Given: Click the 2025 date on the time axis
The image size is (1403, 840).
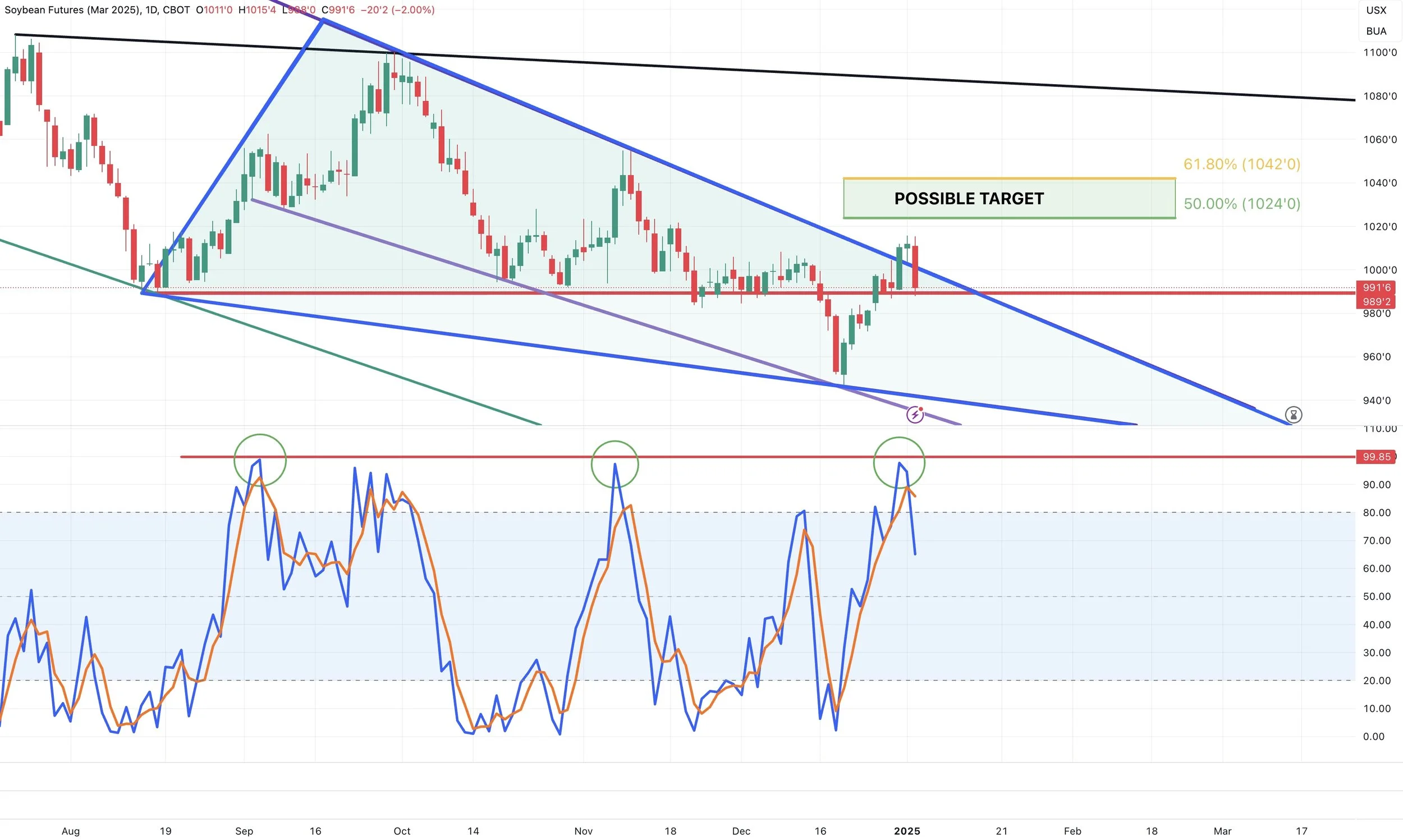Looking at the screenshot, I should [x=907, y=831].
